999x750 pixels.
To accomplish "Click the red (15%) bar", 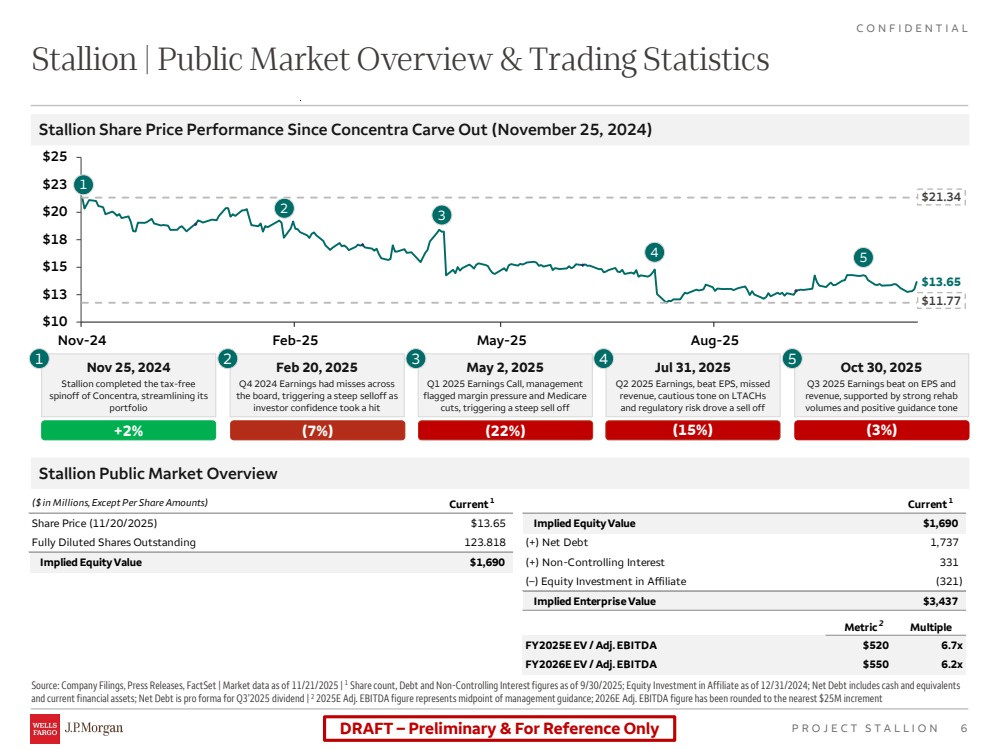I will pos(693,430).
